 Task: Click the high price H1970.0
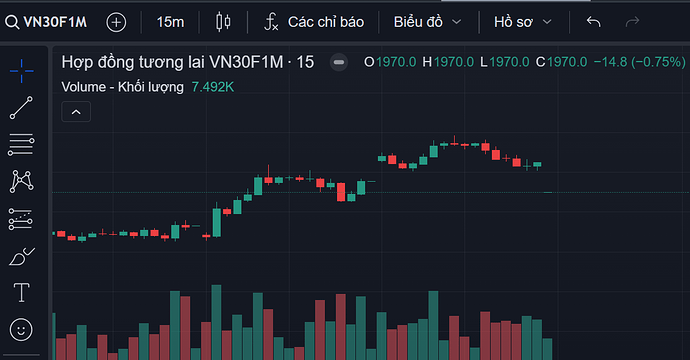pos(448,62)
